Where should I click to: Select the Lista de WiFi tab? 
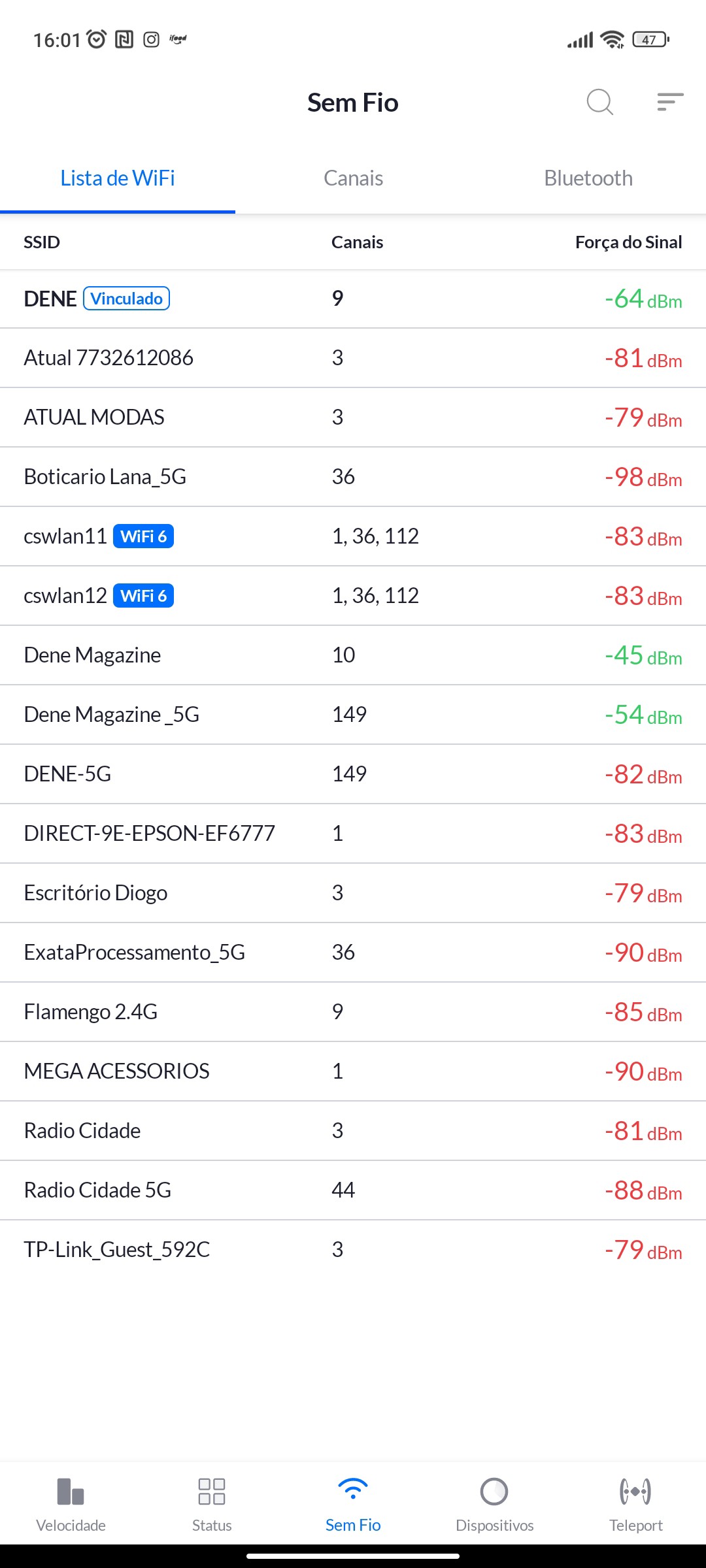click(x=118, y=178)
